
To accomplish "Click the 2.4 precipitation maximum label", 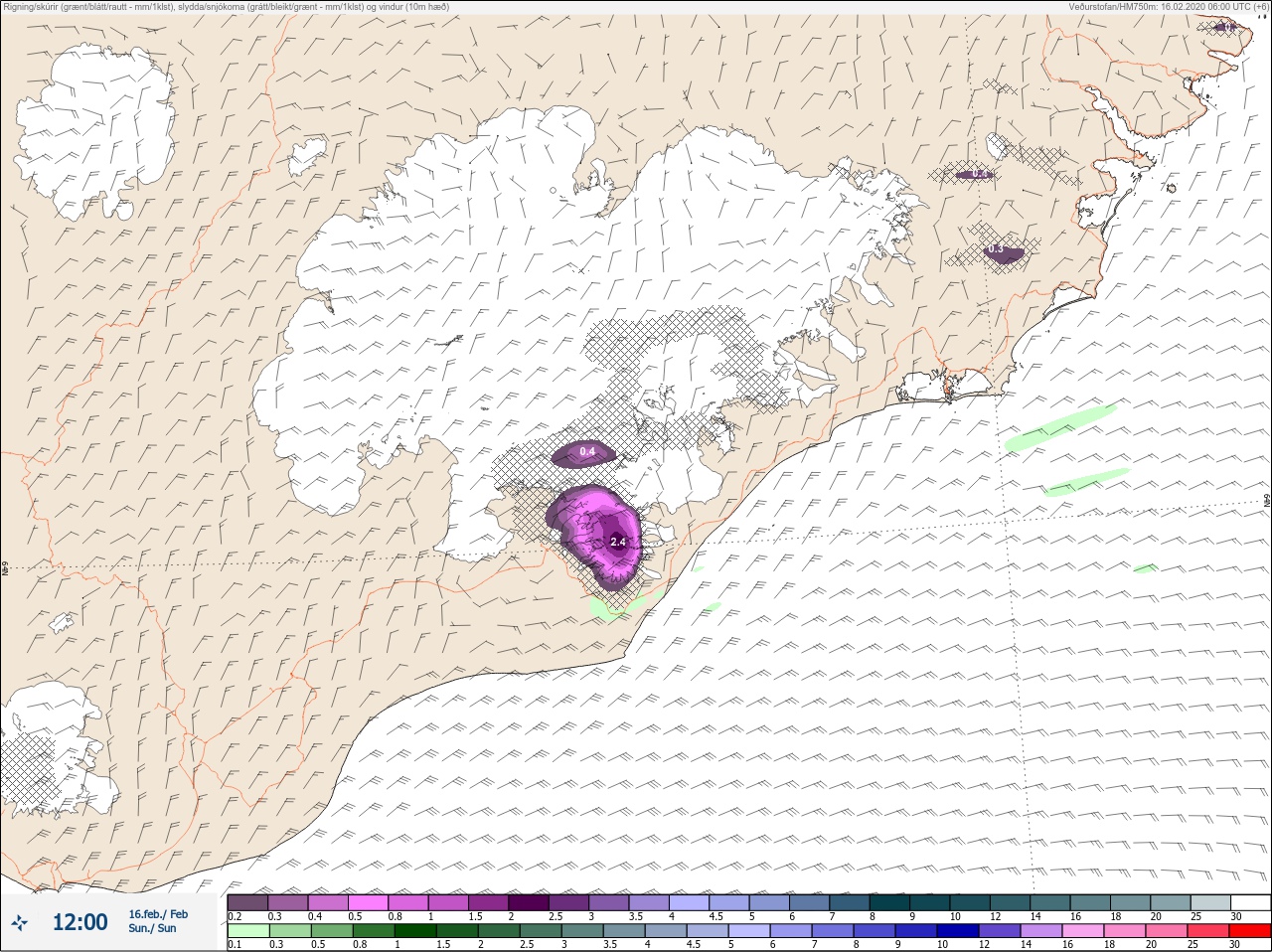I will [x=618, y=542].
